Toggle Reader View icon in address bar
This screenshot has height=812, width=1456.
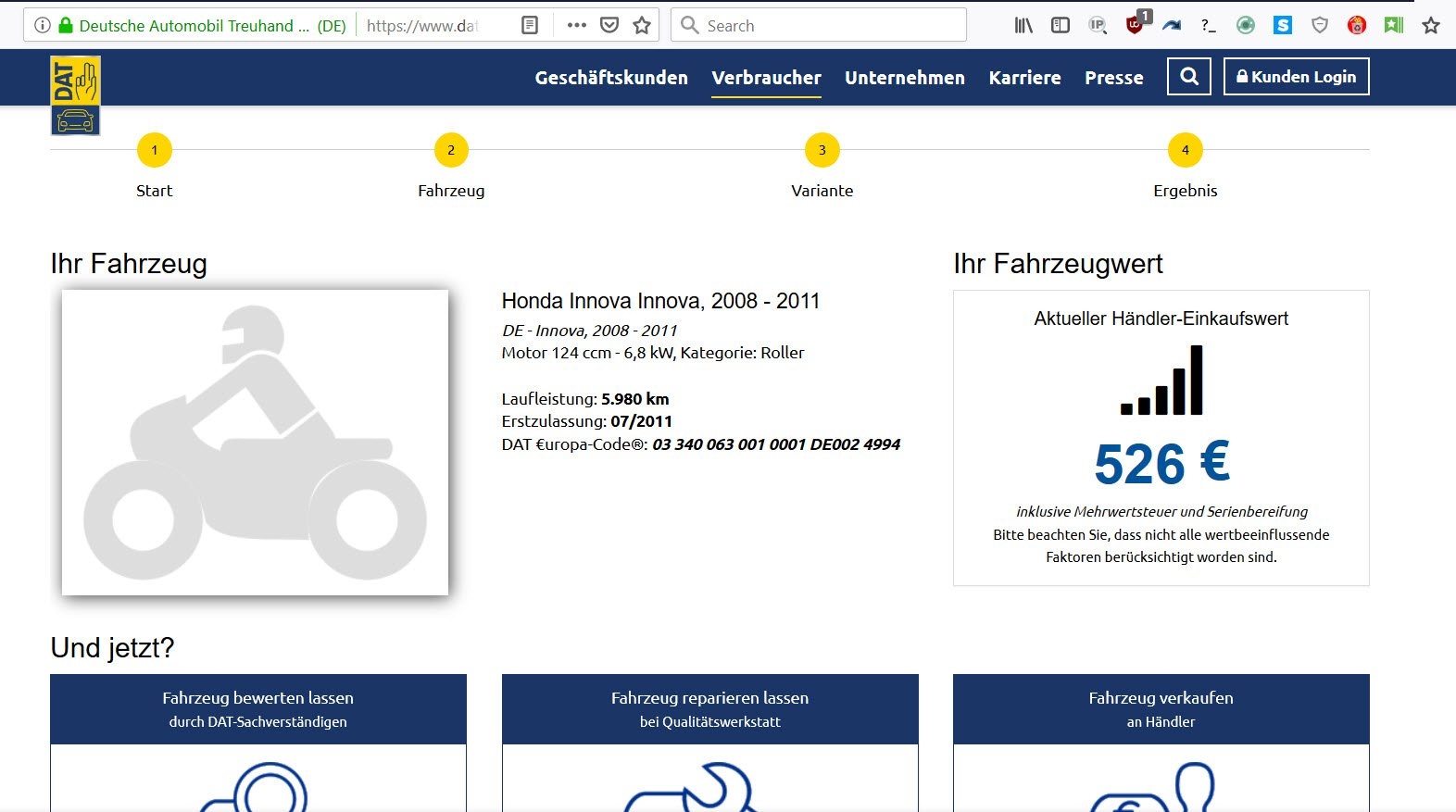point(530,25)
